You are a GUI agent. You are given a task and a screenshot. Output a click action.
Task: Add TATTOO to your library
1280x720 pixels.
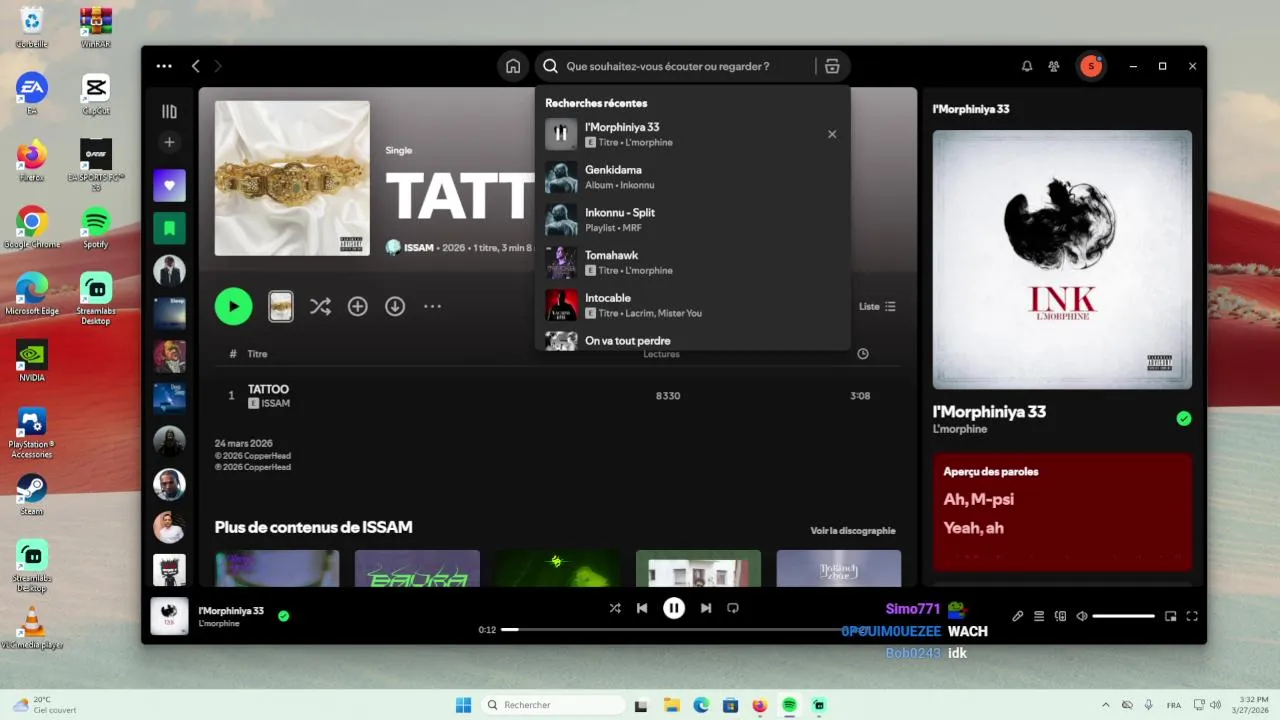358,306
